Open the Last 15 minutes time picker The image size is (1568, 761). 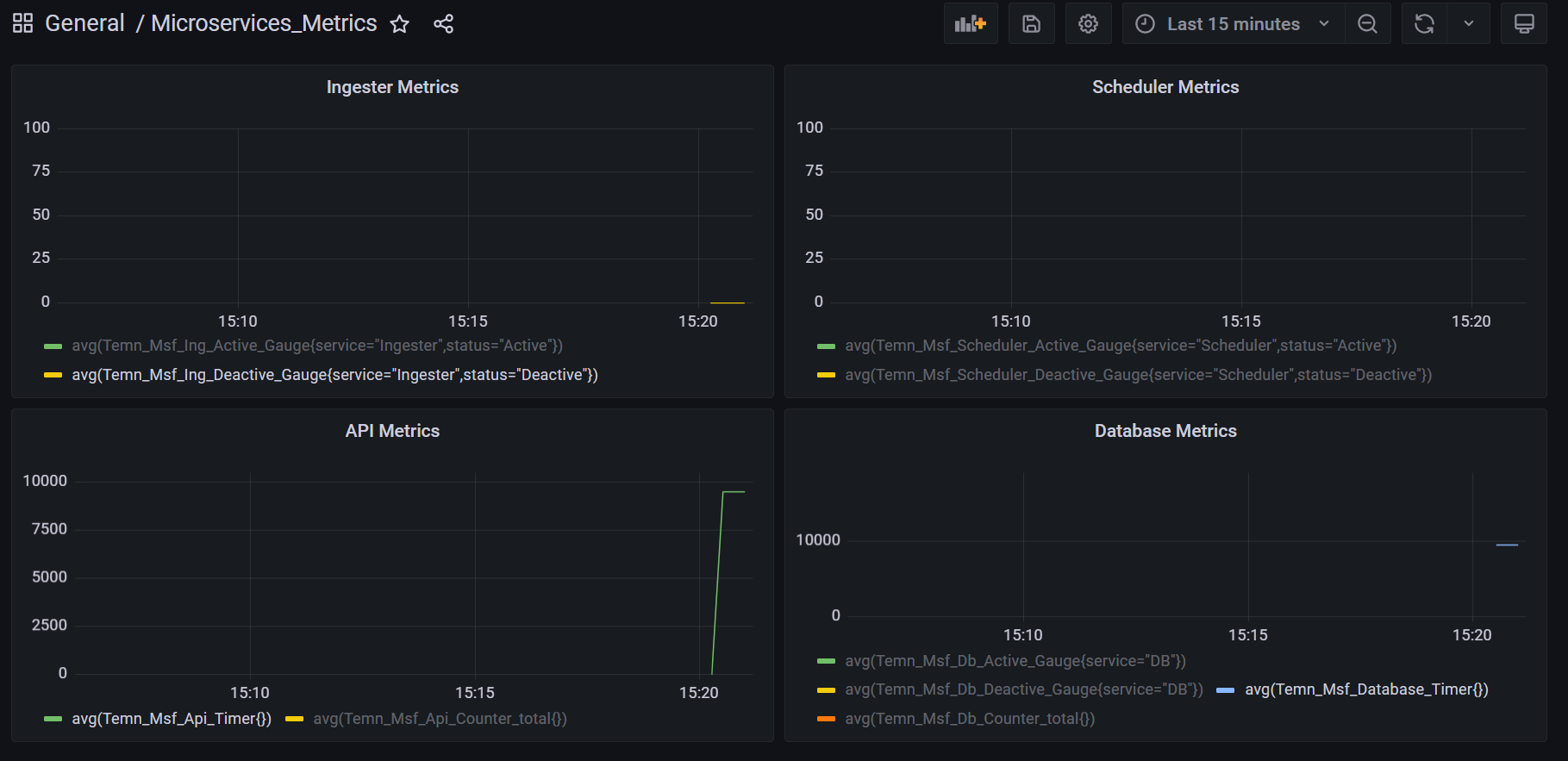(1232, 24)
